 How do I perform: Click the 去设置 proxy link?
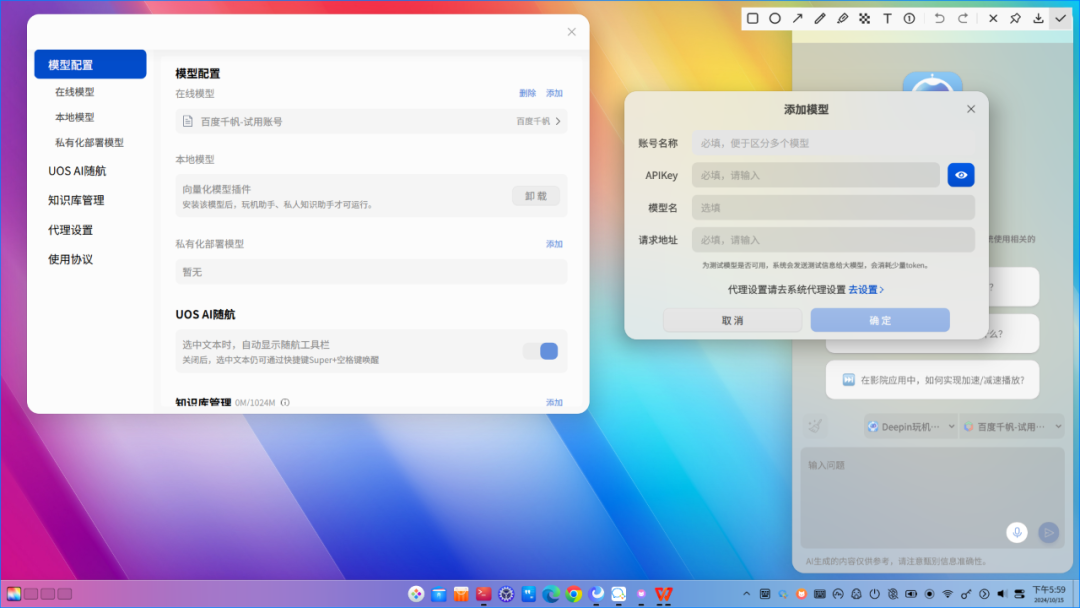[866, 290]
